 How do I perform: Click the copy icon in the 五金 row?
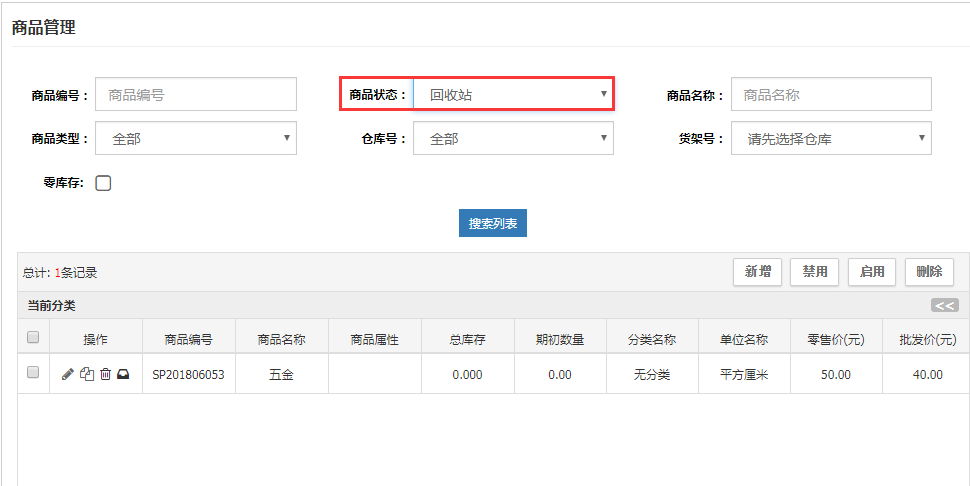pos(86,374)
